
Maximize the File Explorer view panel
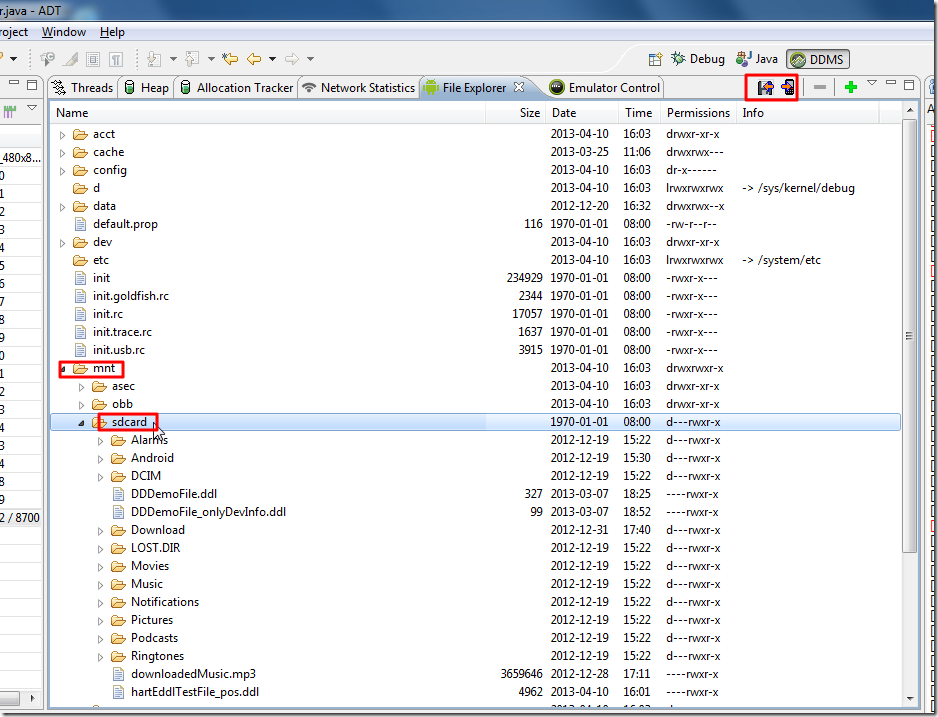tap(909, 84)
